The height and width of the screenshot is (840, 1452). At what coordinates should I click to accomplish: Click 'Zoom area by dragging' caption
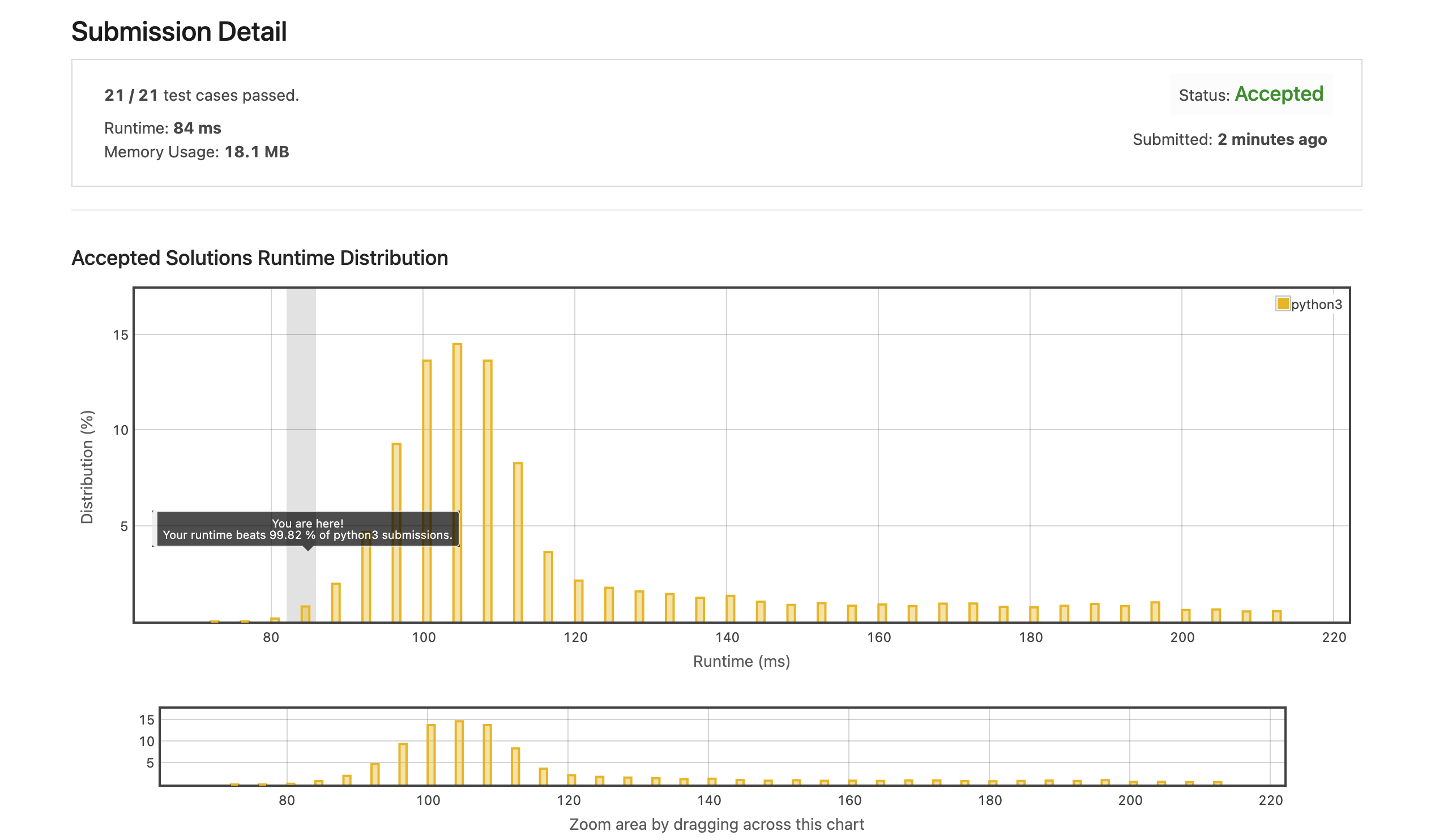pyautogui.click(x=716, y=824)
